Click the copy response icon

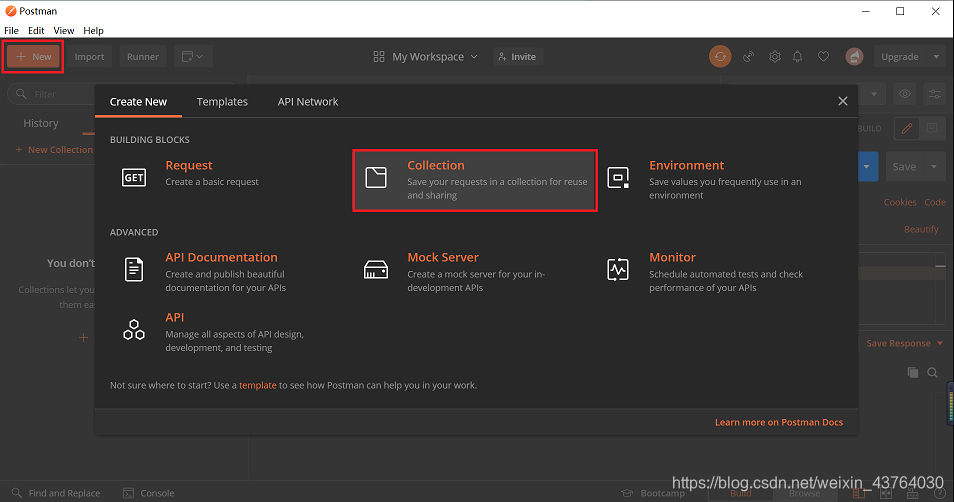[913, 372]
